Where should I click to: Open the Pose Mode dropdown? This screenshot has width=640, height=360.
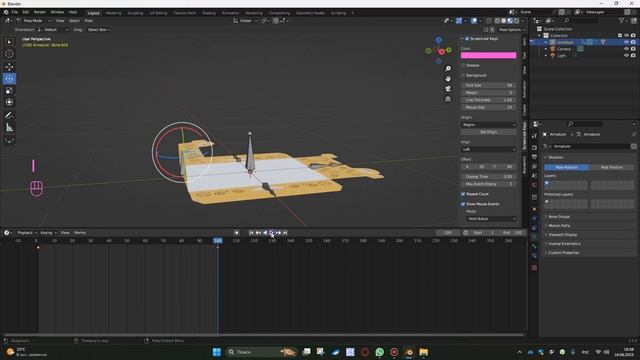coord(34,20)
